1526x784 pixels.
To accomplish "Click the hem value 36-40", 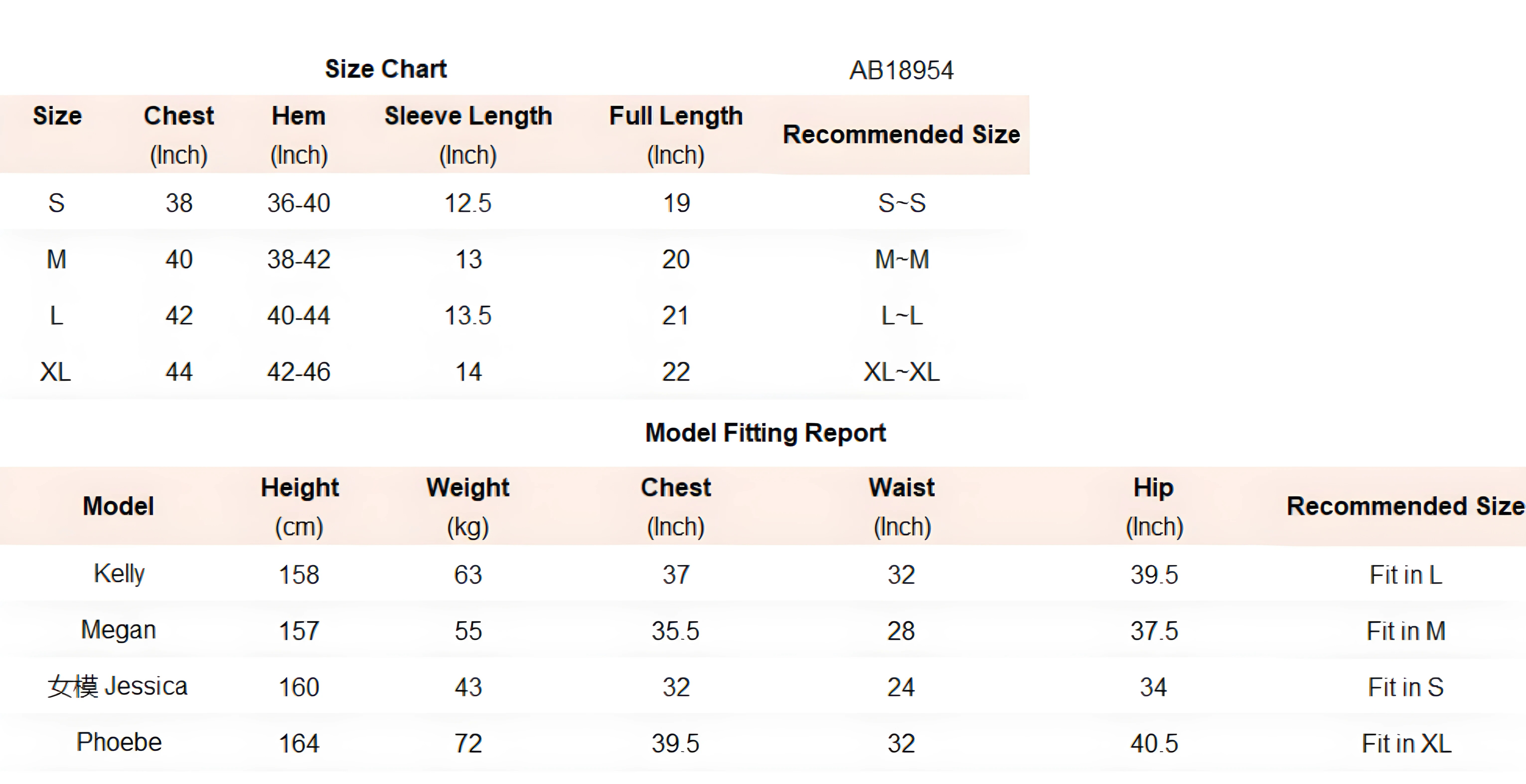I will (299, 203).
